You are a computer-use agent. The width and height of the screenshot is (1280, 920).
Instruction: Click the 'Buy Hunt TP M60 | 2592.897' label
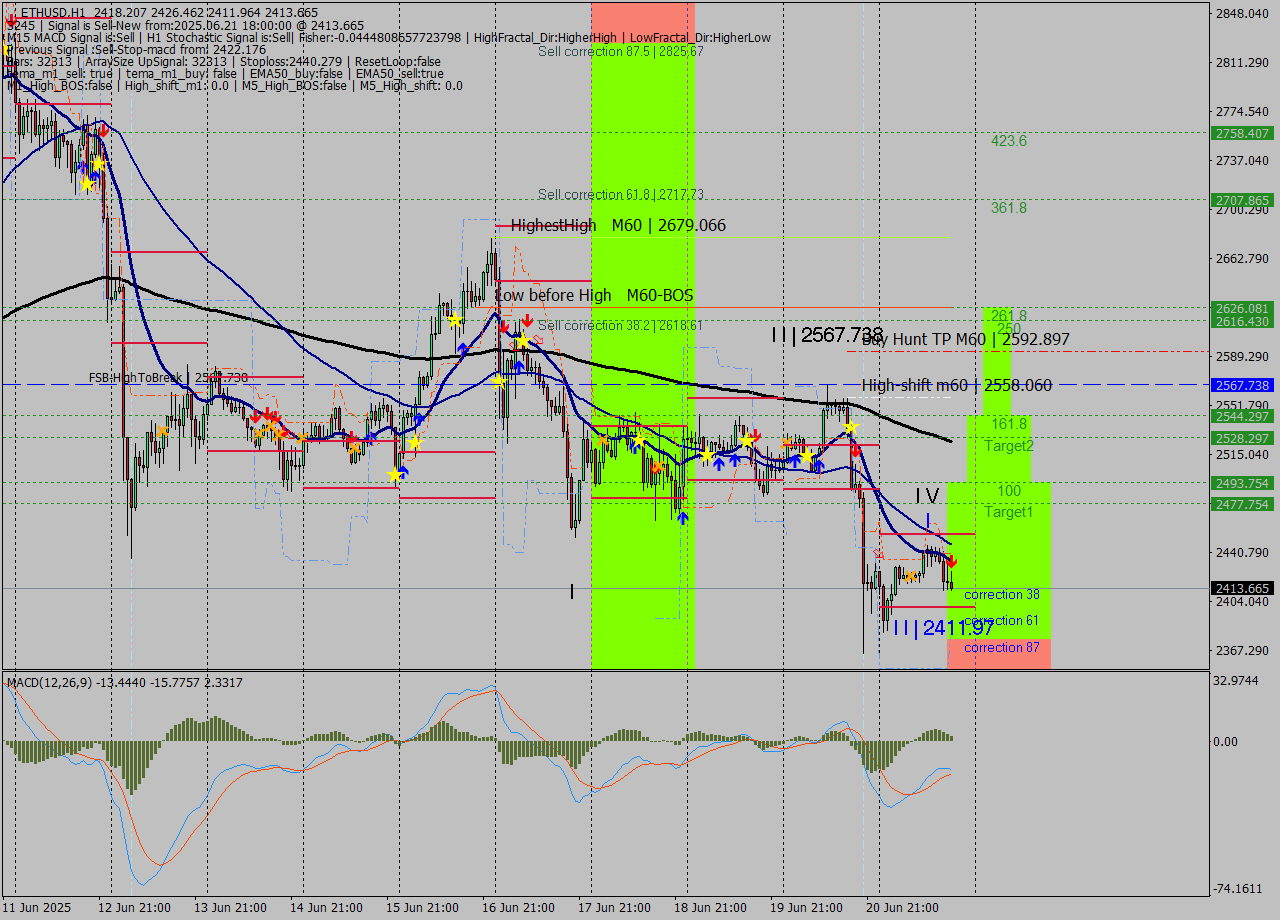coord(965,340)
